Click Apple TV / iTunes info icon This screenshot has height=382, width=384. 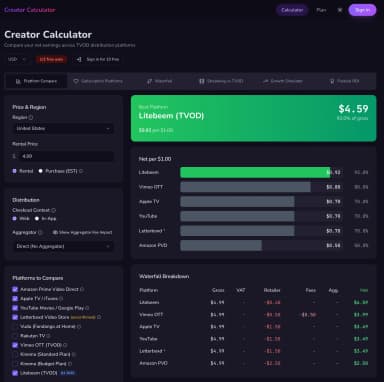coord(61,299)
